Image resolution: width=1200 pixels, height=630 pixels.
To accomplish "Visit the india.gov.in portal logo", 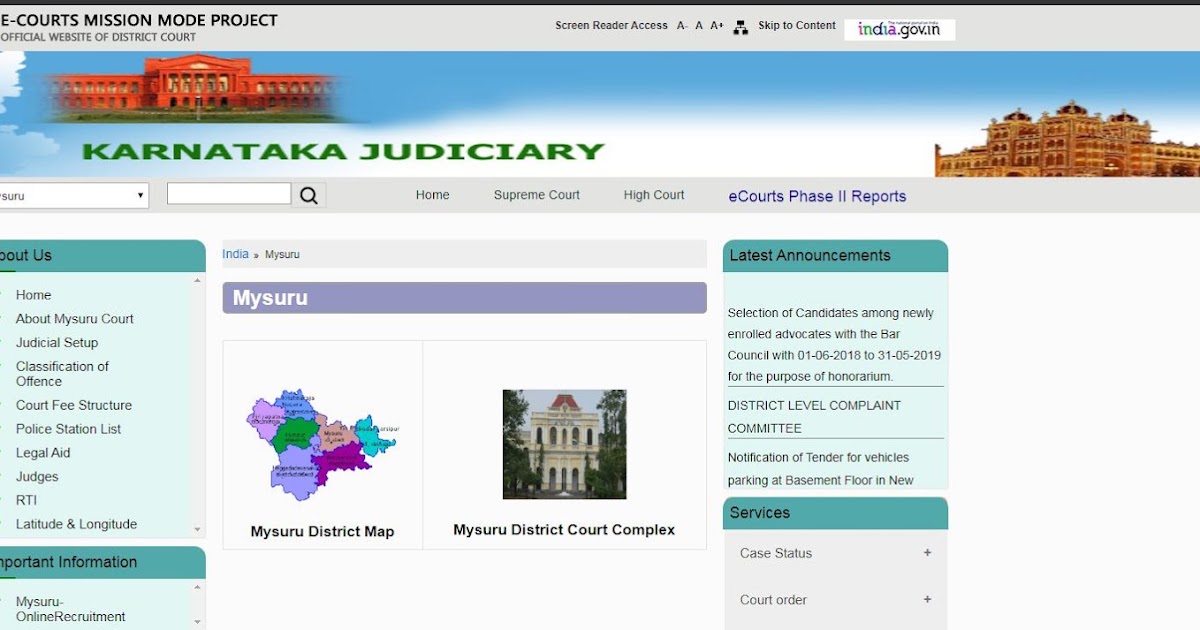I will coord(898,28).
